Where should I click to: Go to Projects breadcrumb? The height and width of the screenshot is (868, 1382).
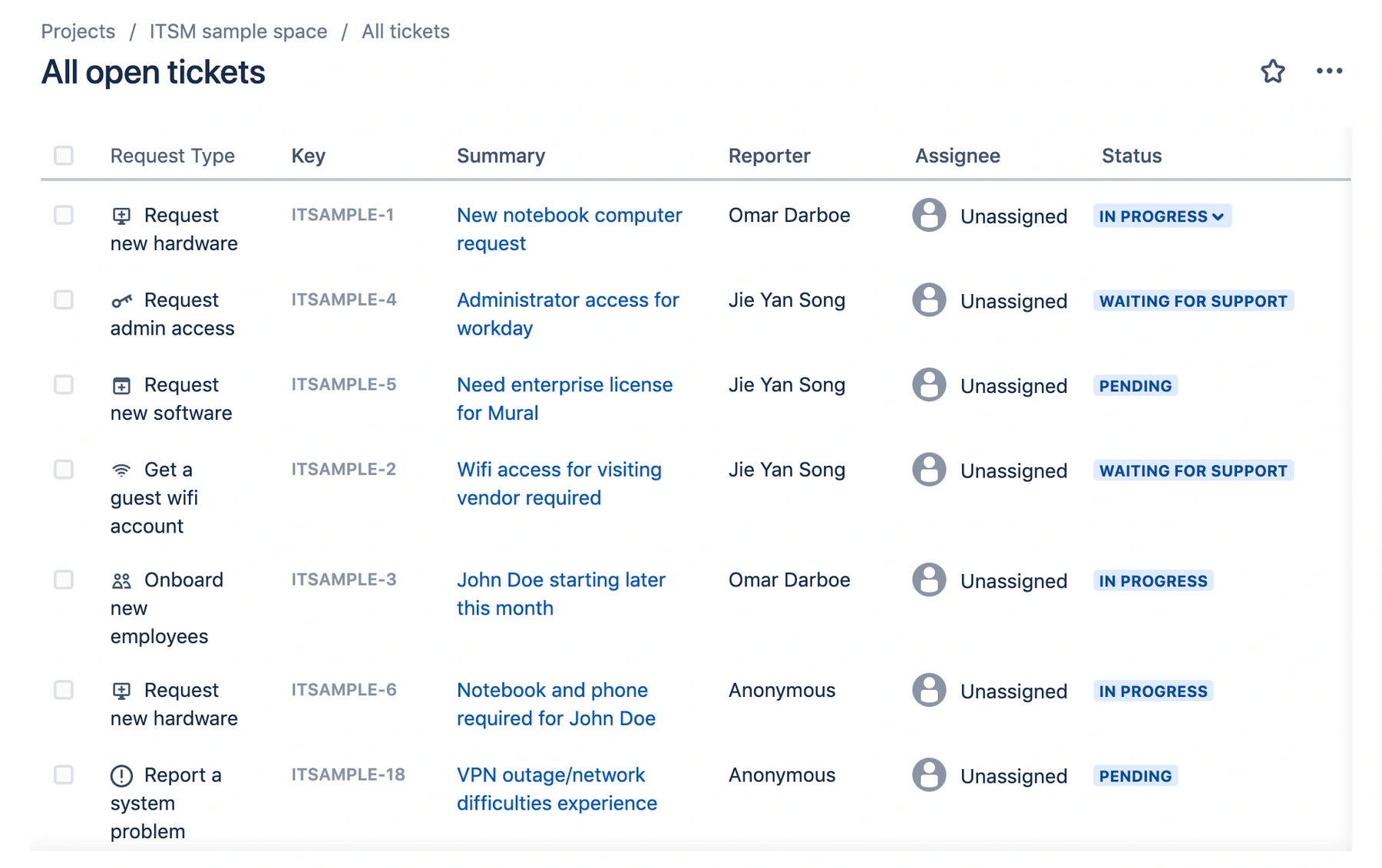click(78, 31)
